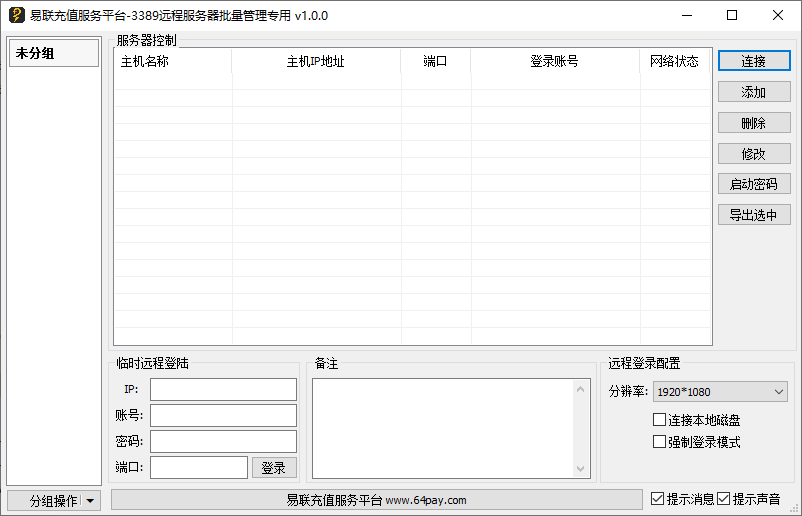Open 启动密码 settings
The image size is (802, 516).
pyautogui.click(x=754, y=184)
